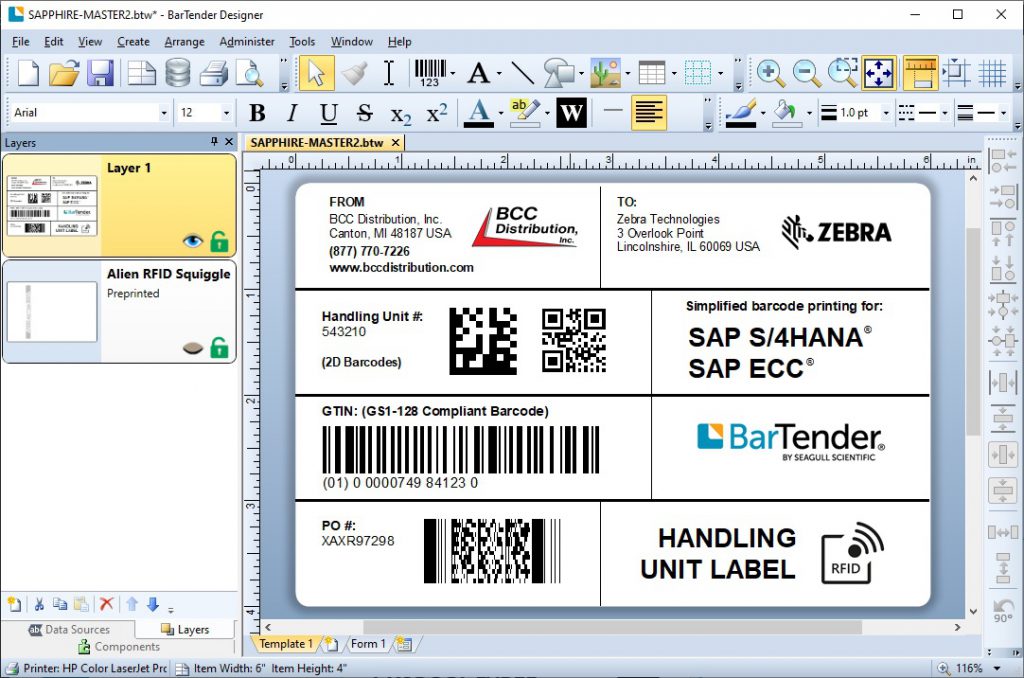Toggle Underline formatting

pyautogui.click(x=328, y=113)
